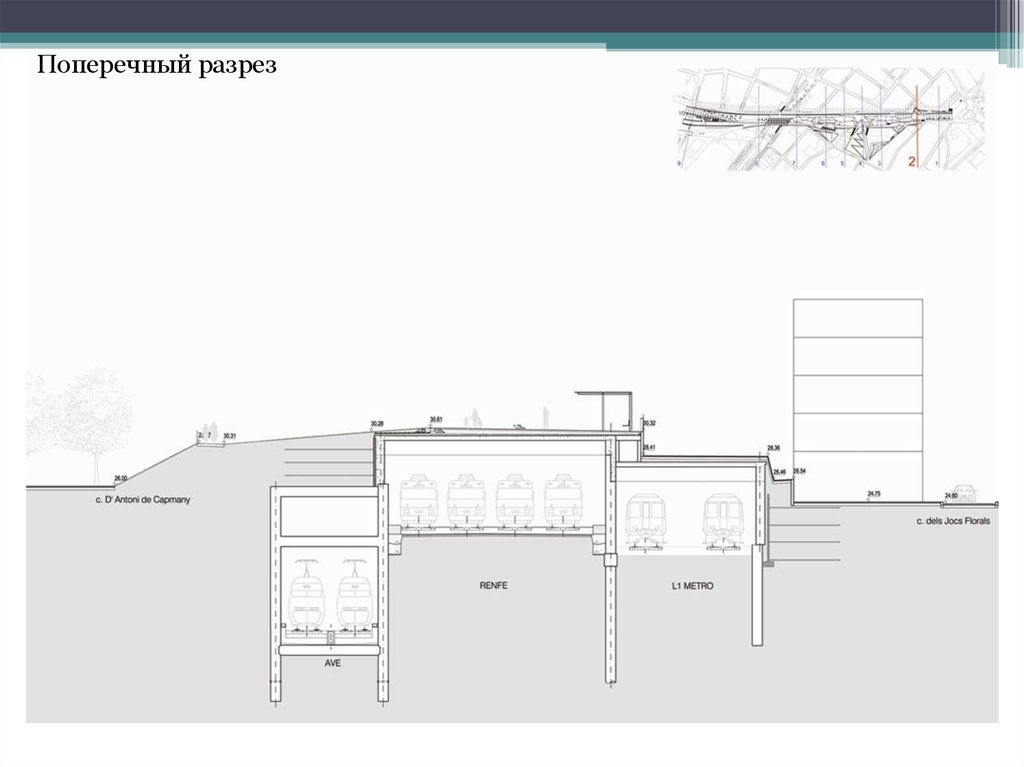Click the 24.75 elevation marker beside the building
The image size is (1024, 767).
[874, 494]
